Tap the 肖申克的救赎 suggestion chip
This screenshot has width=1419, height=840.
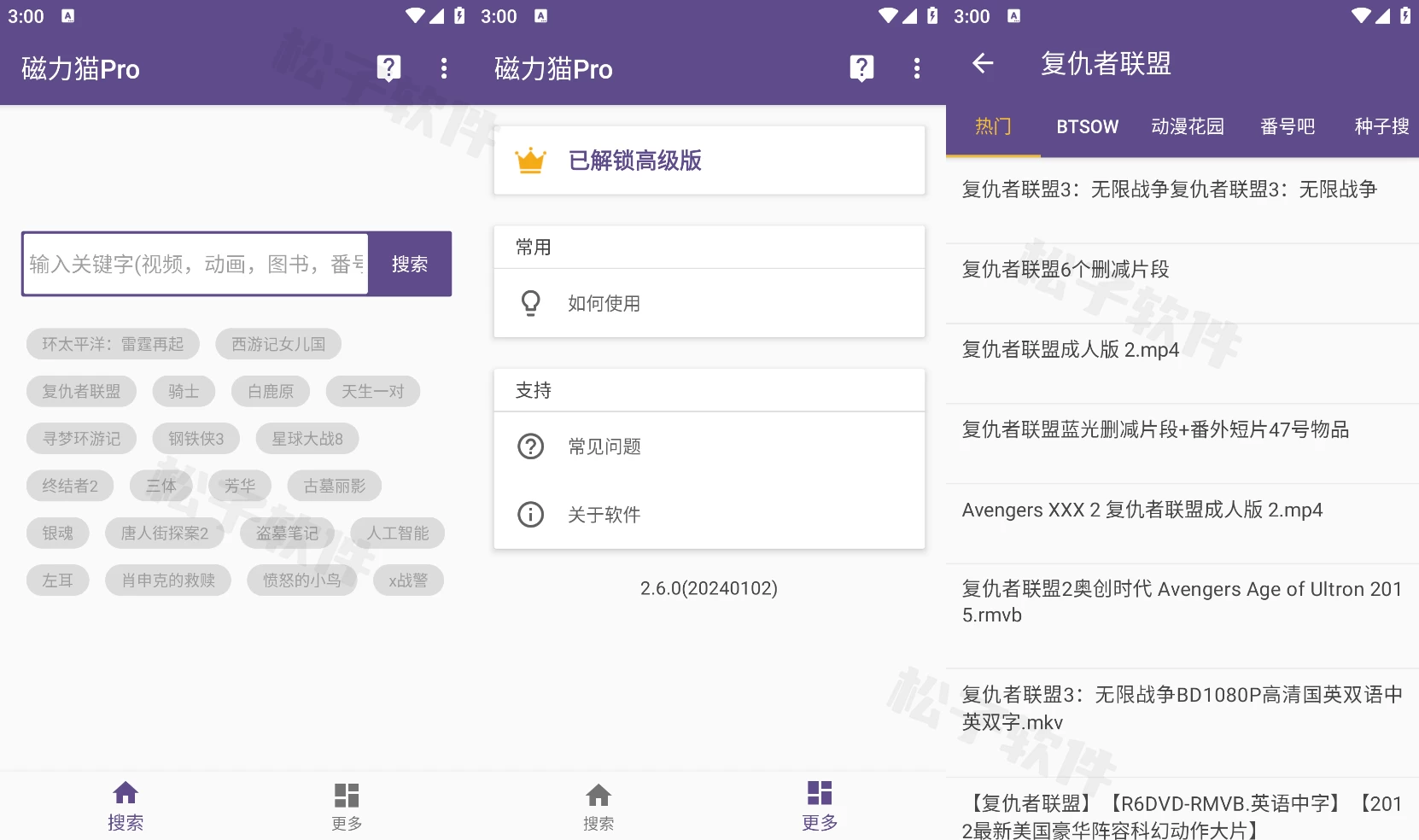click(168, 580)
